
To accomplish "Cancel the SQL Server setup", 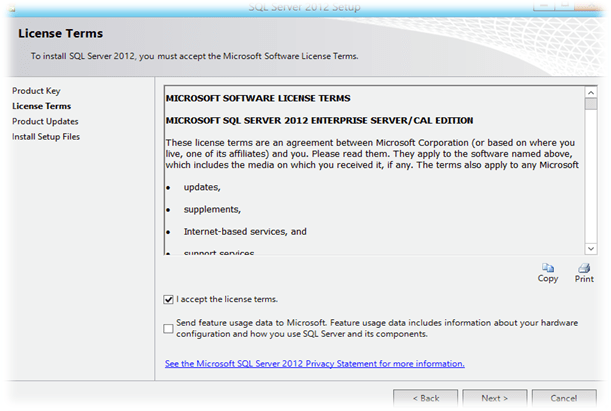I will (564, 398).
